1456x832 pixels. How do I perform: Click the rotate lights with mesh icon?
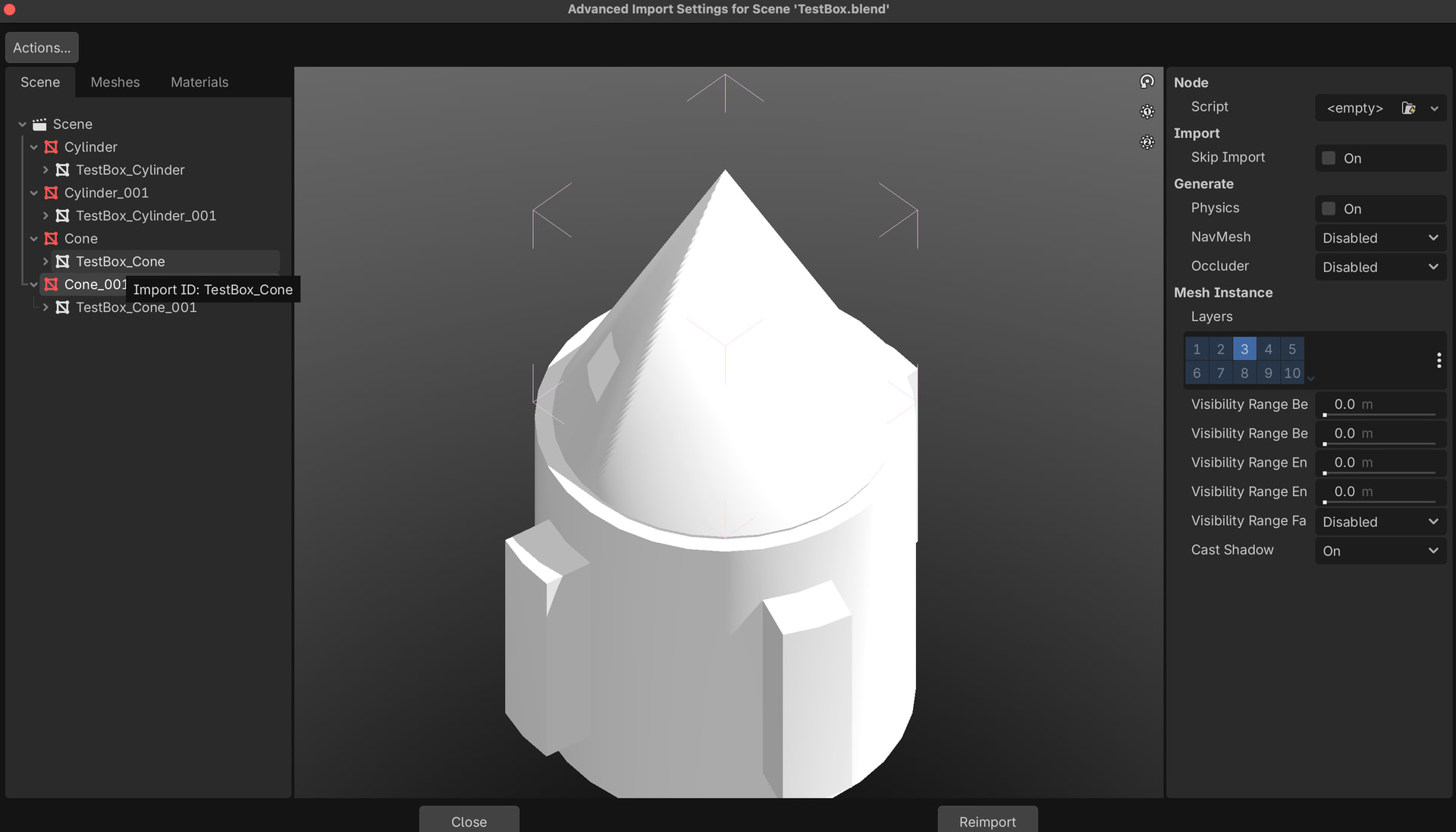(x=1147, y=81)
